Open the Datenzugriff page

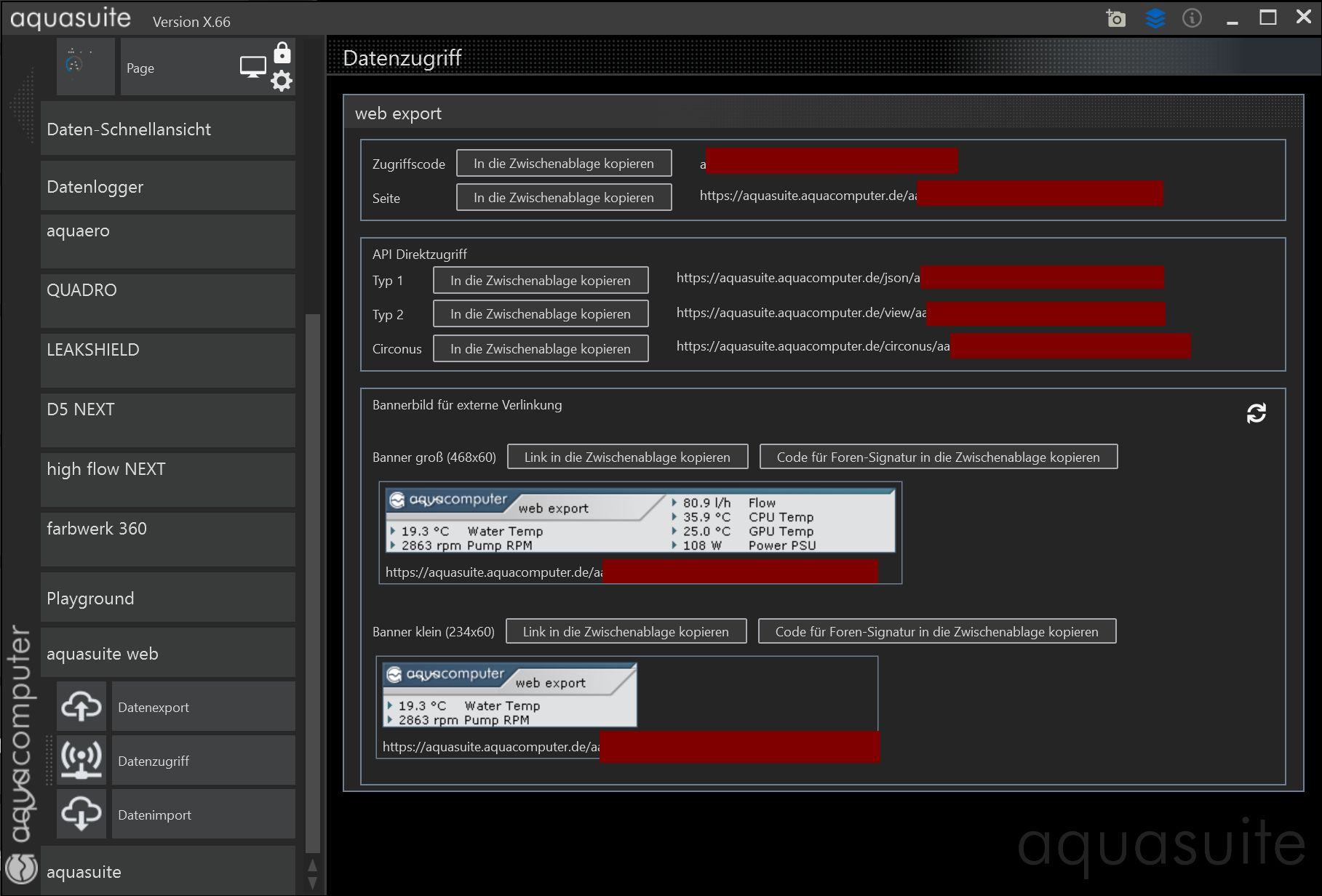coord(204,760)
